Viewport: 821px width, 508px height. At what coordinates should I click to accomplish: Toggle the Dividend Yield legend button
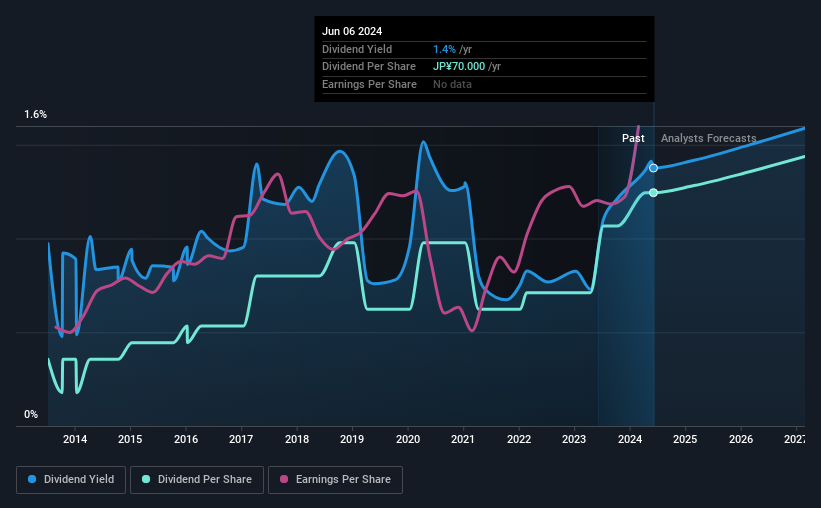coord(71,480)
